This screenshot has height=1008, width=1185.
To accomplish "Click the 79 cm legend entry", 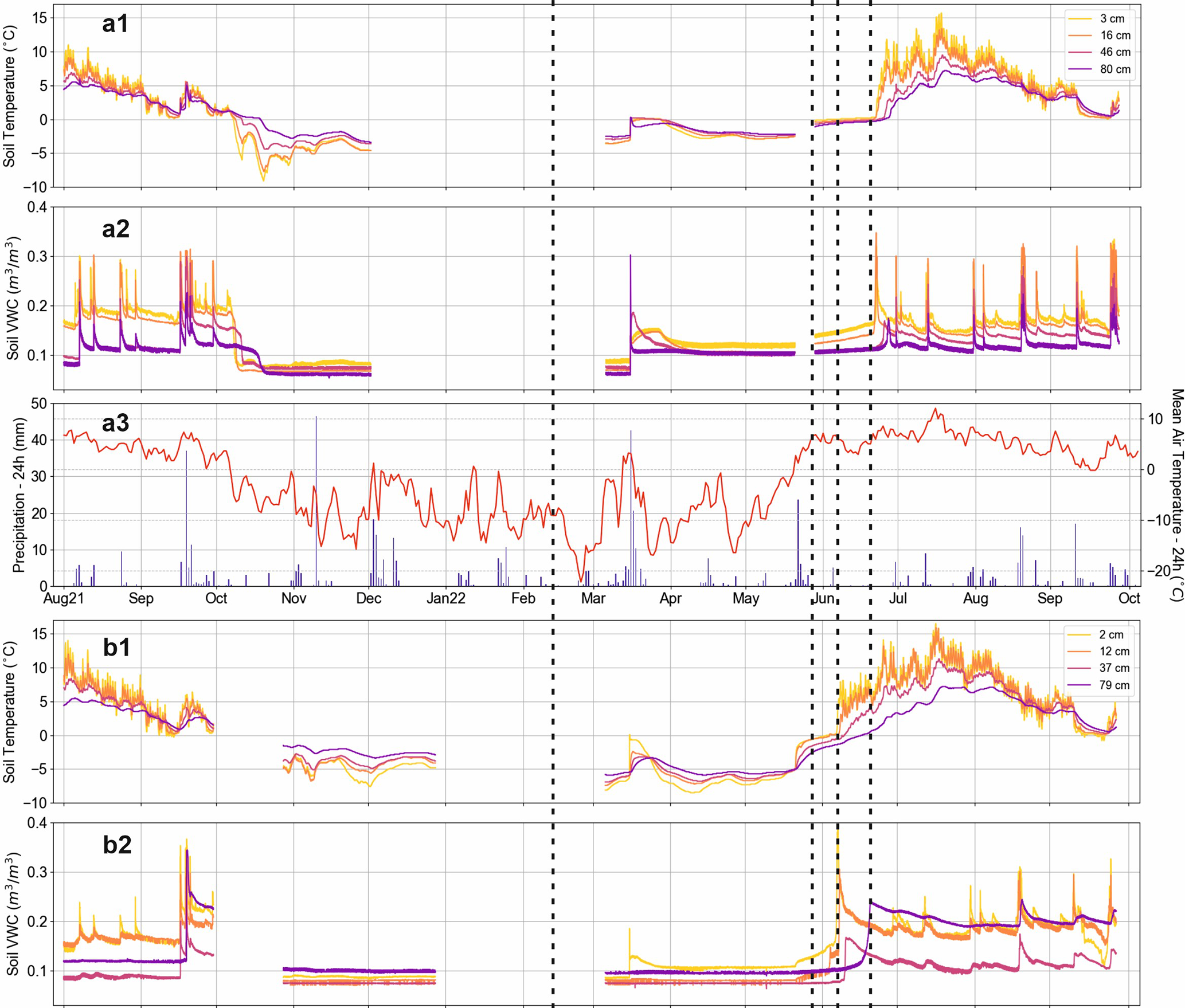I will click(1113, 685).
